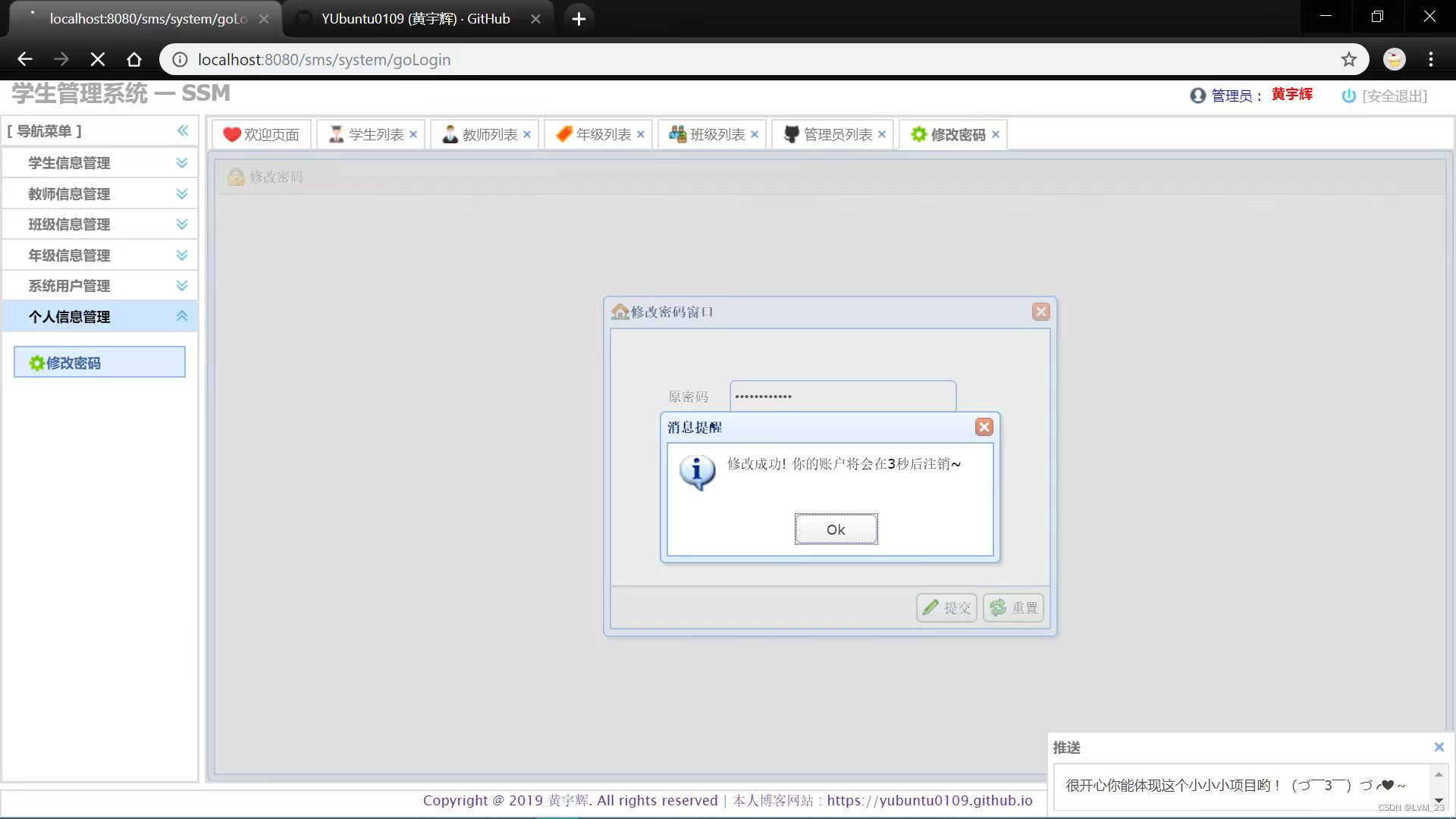
Task: Close the 推送 notification panel
Action: click(x=1439, y=747)
